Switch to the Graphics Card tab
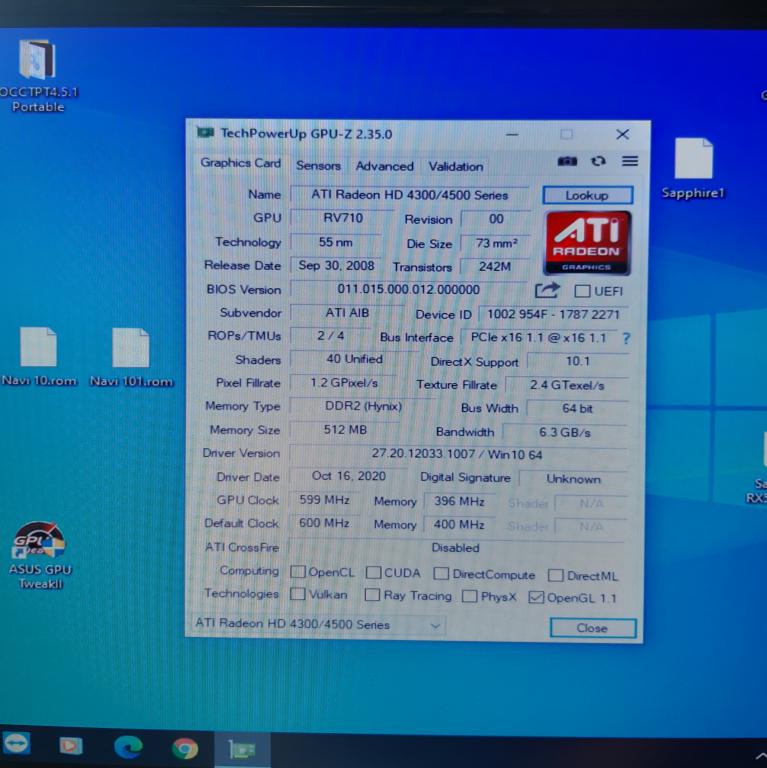The height and width of the screenshot is (768, 767). click(240, 163)
